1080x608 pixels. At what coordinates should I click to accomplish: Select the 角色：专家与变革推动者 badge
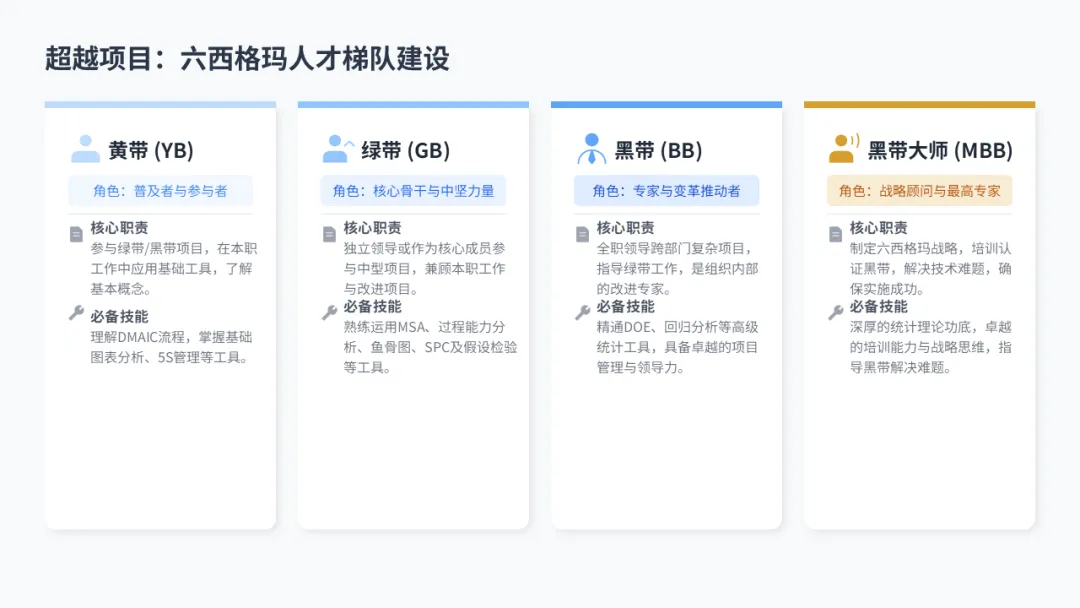[667, 191]
